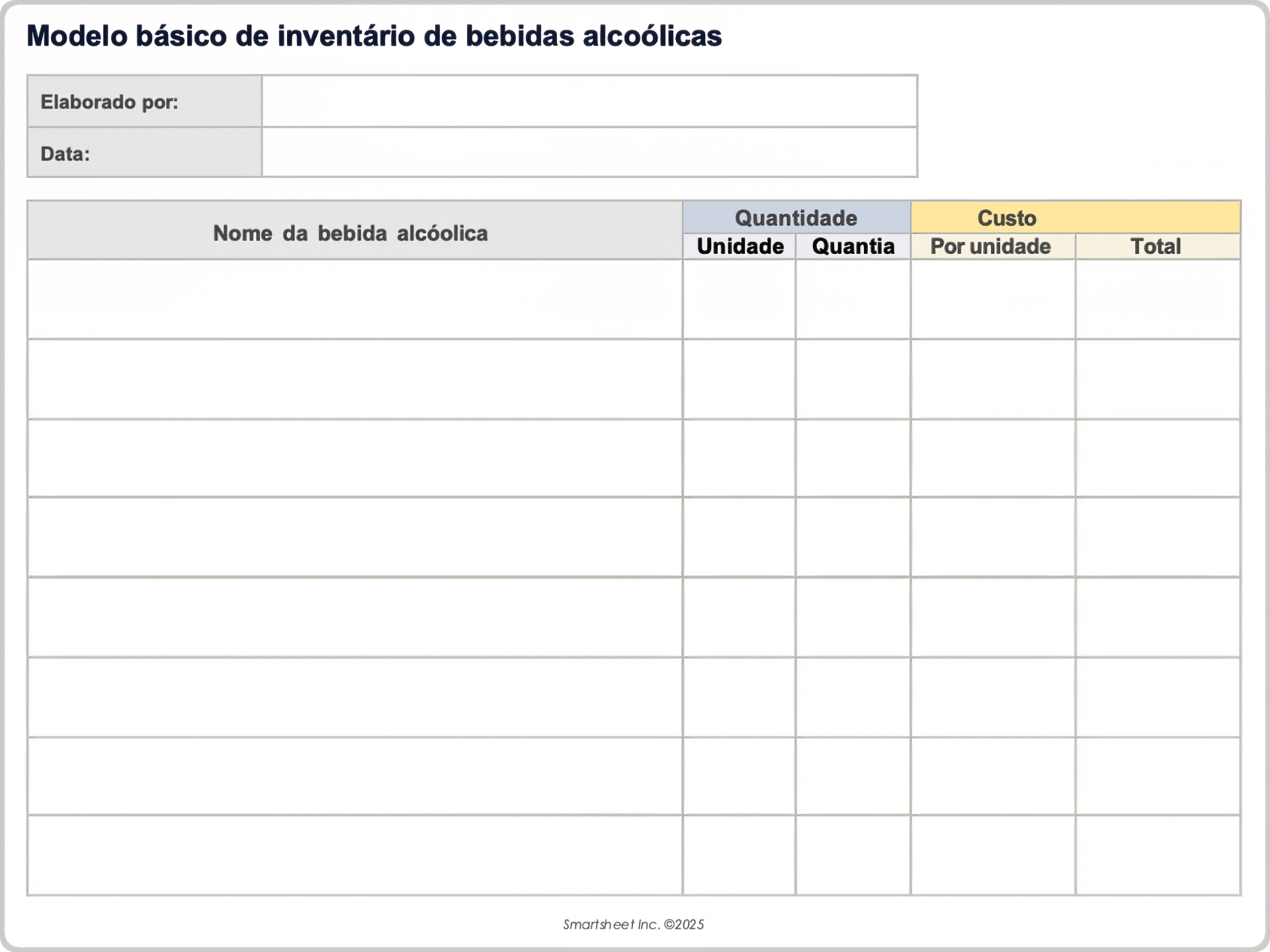
Task: Click the first row's Unidade cell
Action: (740, 299)
